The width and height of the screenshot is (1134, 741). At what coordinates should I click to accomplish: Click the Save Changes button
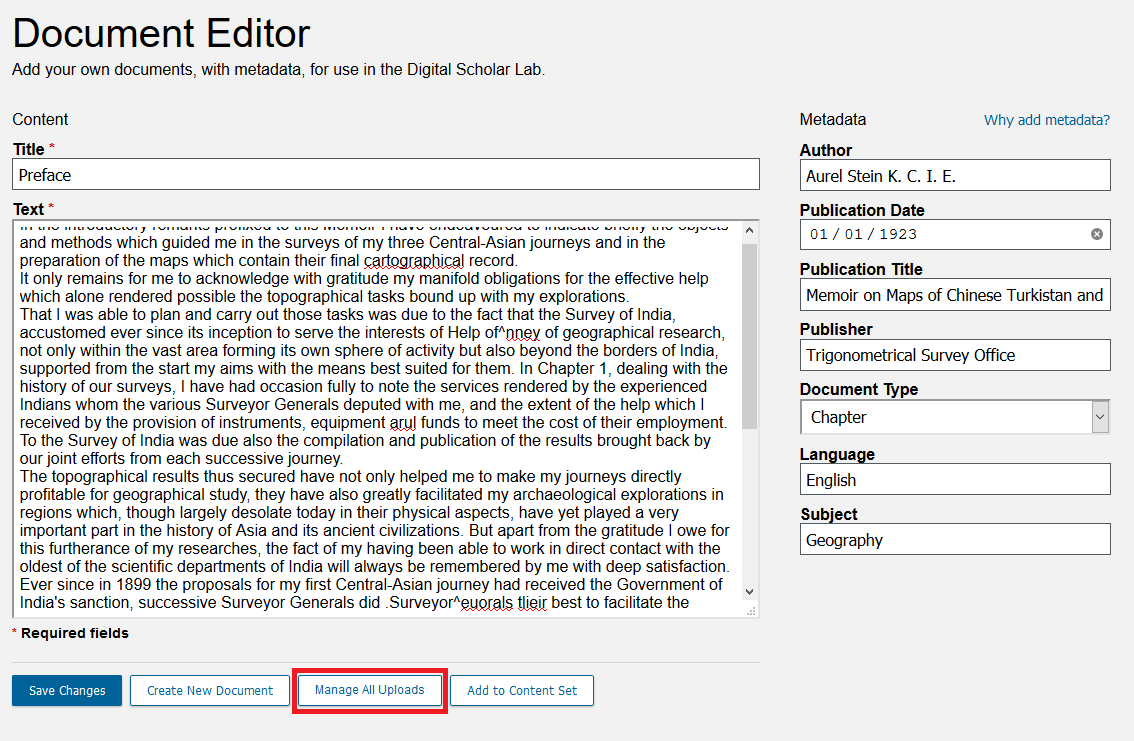point(66,690)
